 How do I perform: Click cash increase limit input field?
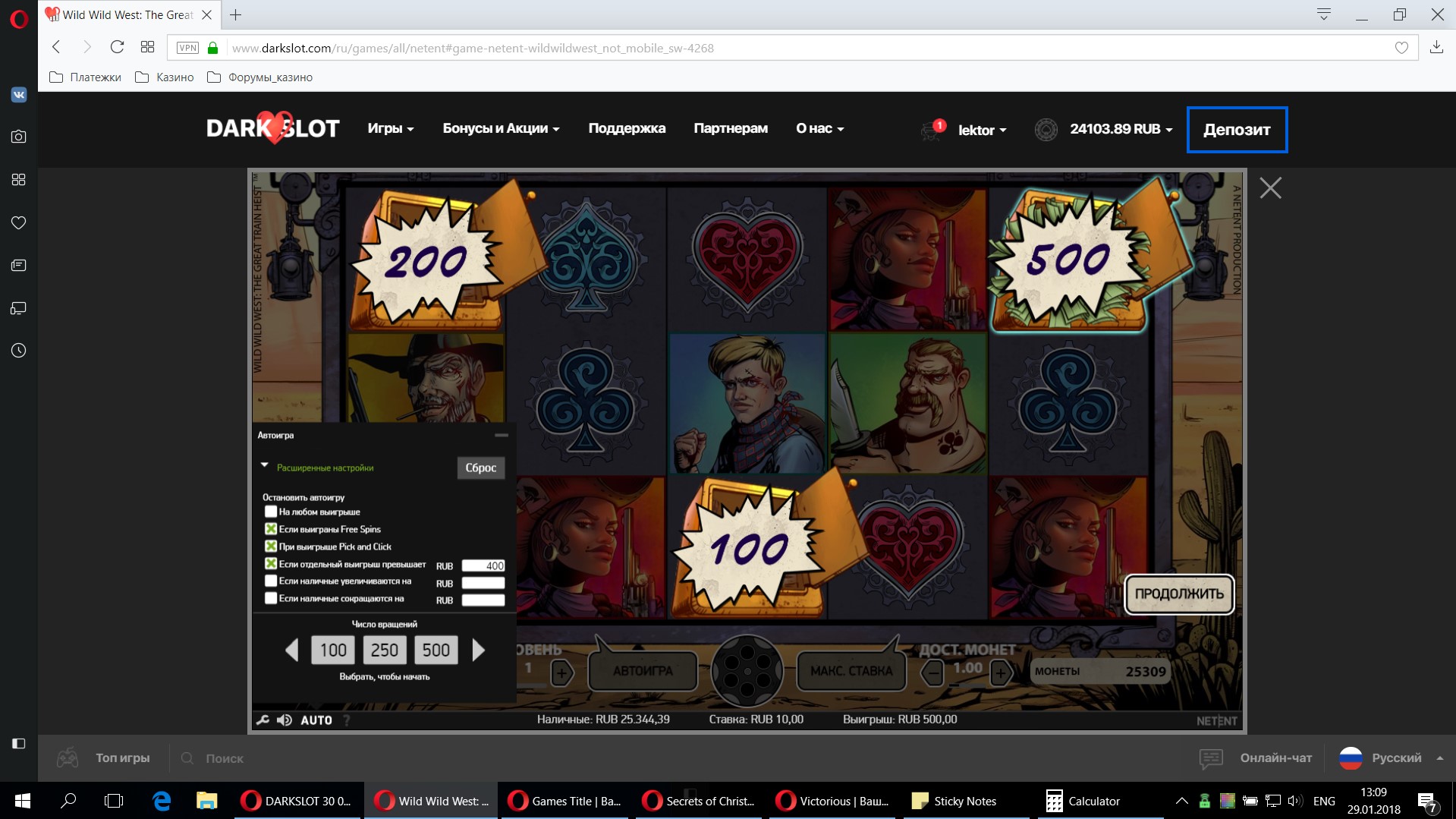coord(483,583)
